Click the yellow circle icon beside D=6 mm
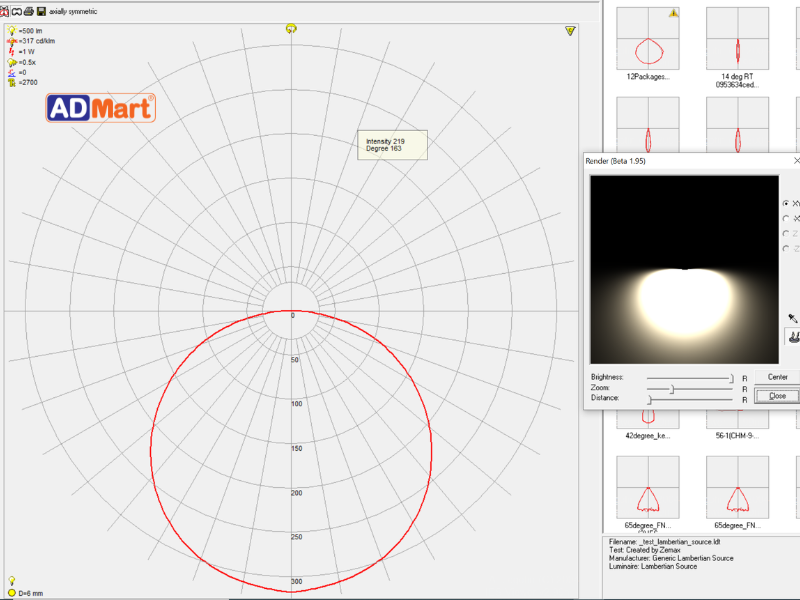 (x=12, y=593)
